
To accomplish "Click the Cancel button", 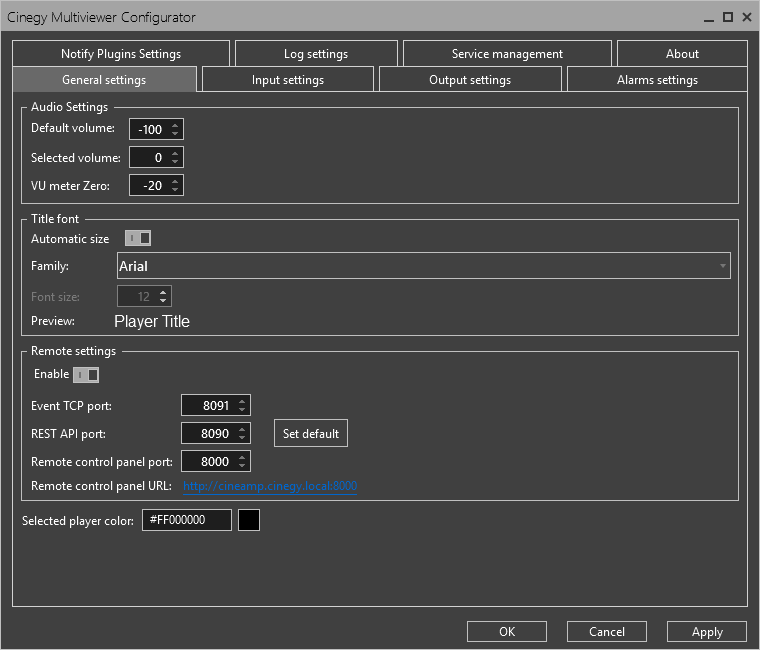I will click(x=607, y=632).
